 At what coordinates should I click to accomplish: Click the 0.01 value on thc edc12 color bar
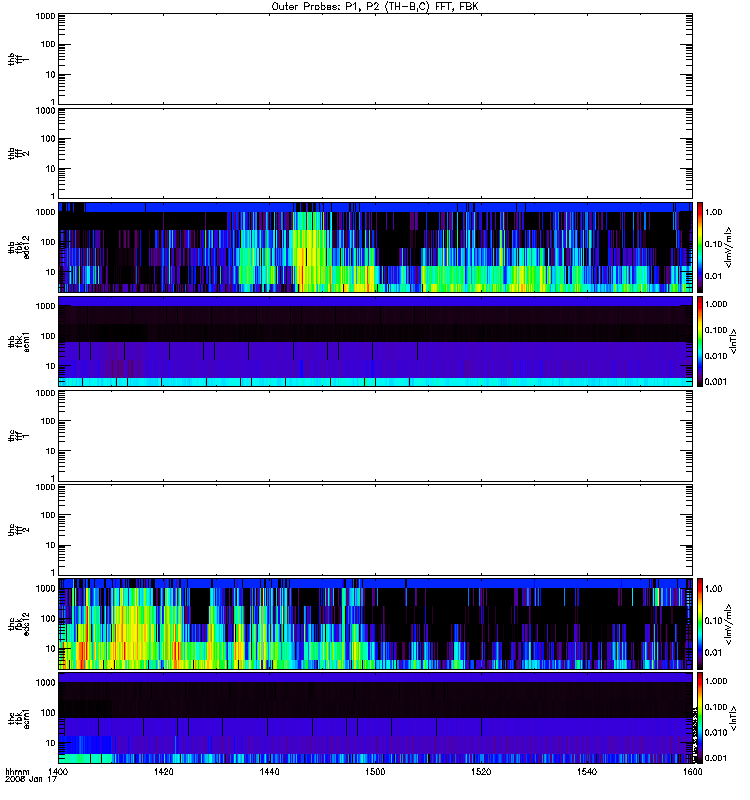click(713, 653)
